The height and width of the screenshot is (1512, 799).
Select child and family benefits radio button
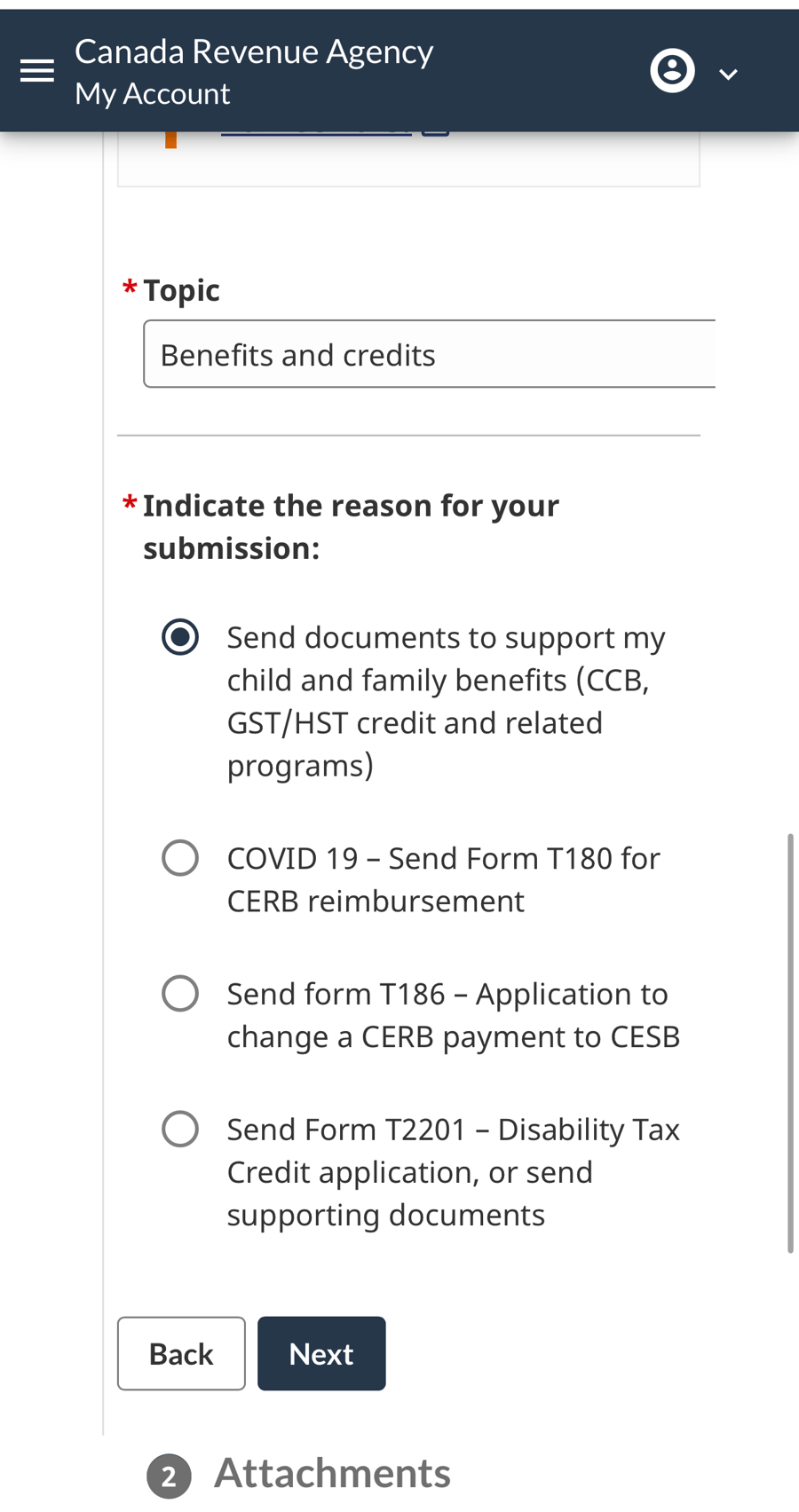click(180, 637)
